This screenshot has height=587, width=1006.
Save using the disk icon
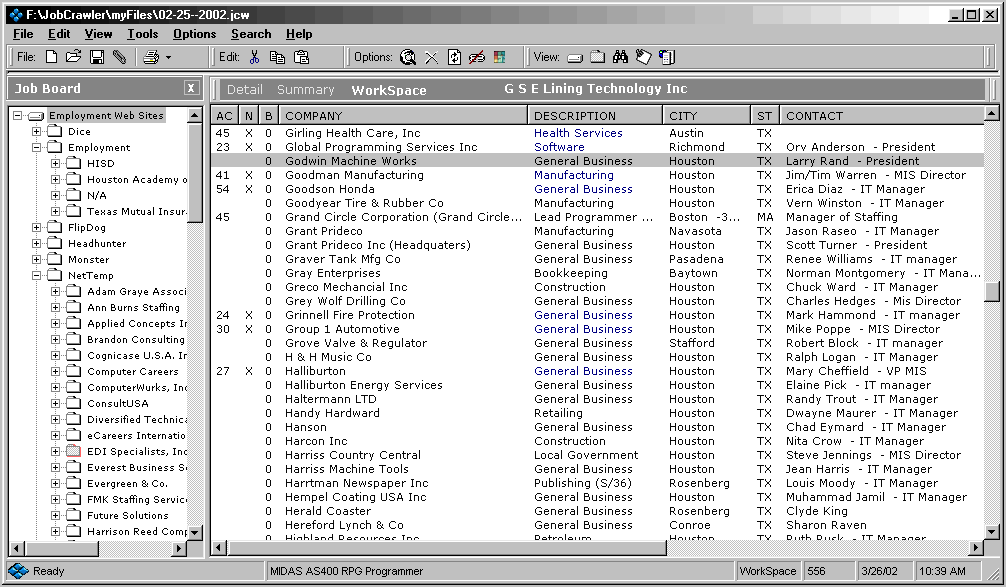(x=96, y=57)
